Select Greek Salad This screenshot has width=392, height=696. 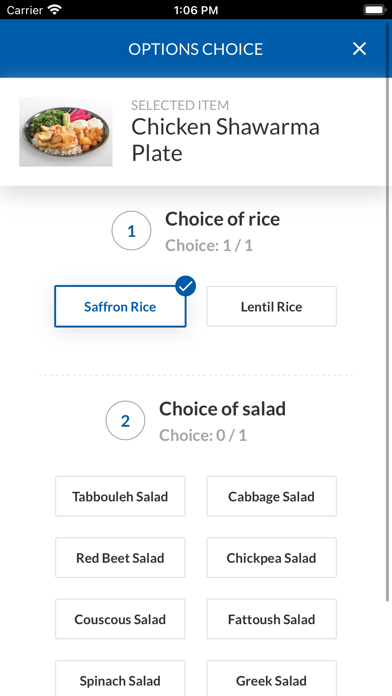point(271,678)
